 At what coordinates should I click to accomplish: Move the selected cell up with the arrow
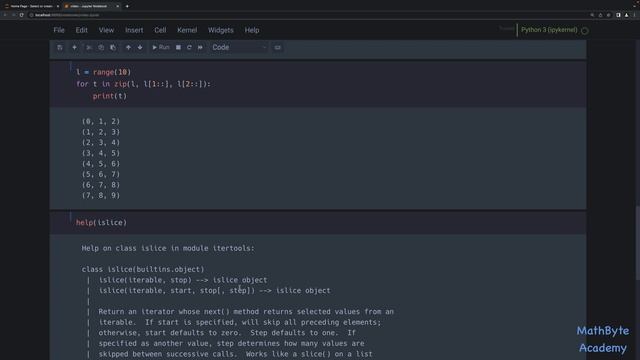click(x=128, y=47)
